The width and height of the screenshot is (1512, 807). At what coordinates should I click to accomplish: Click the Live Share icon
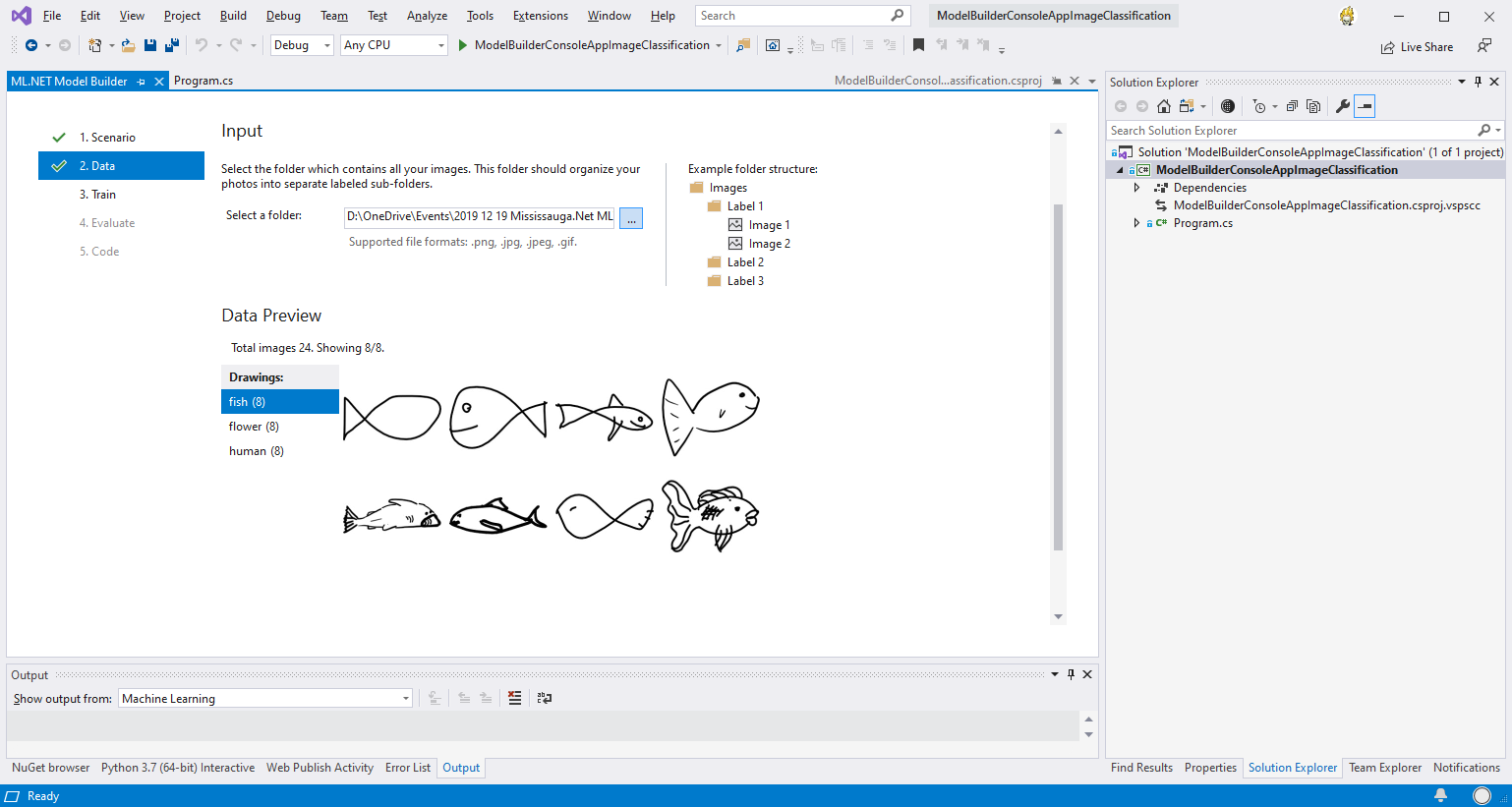pyautogui.click(x=1387, y=47)
